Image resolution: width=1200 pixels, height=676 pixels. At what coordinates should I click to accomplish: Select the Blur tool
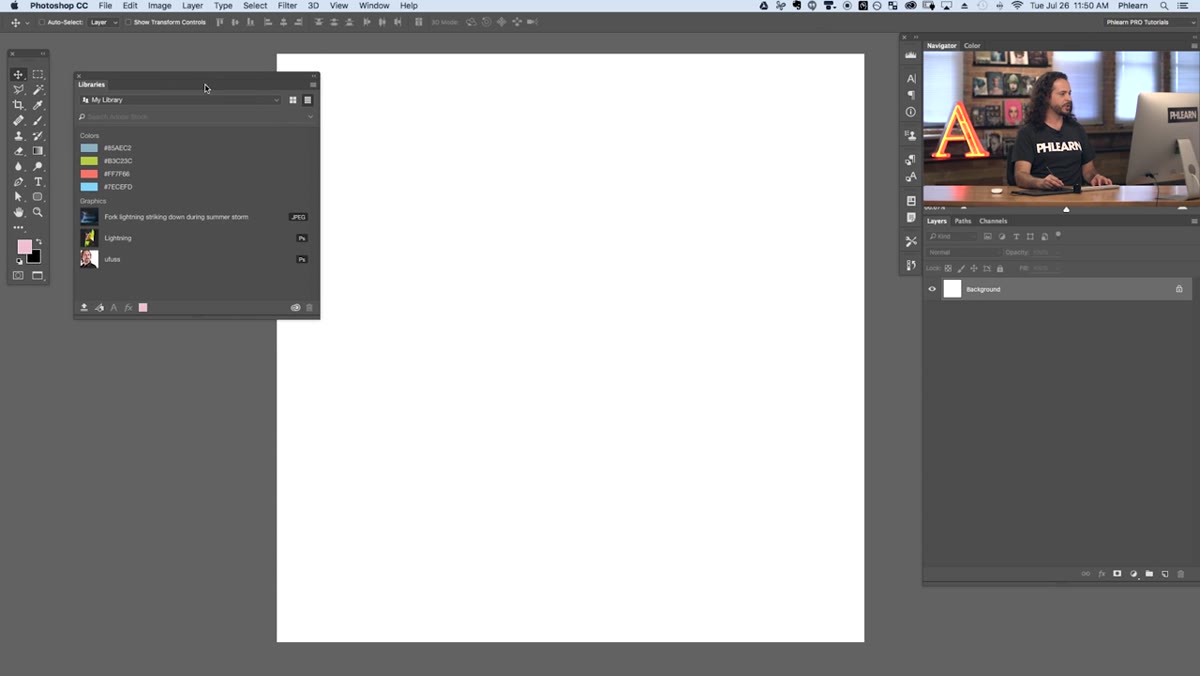[x=18, y=166]
